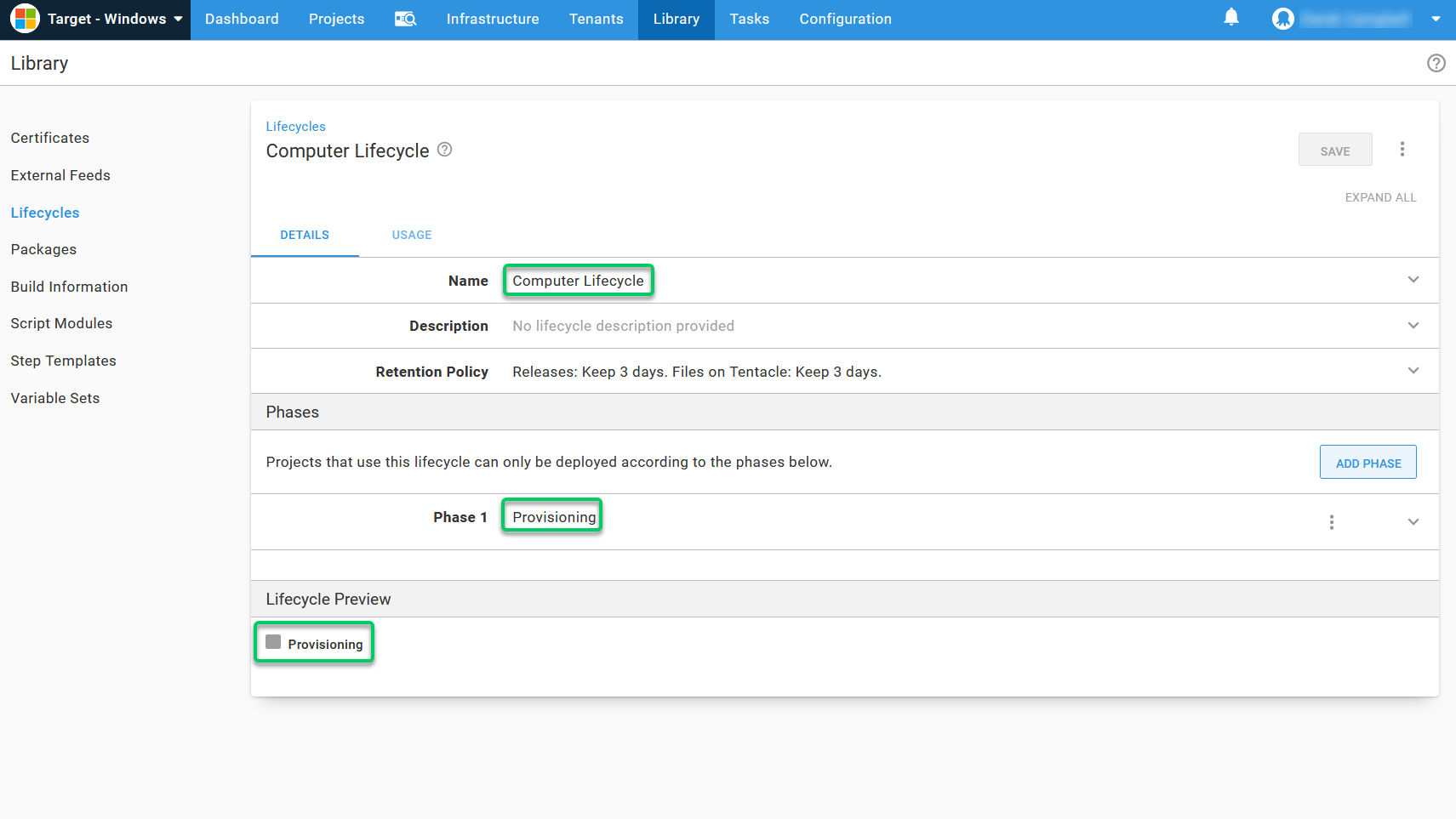This screenshot has height=819, width=1456.
Task: Click the help icon beside Computer Lifecycle title
Action: [x=445, y=150]
